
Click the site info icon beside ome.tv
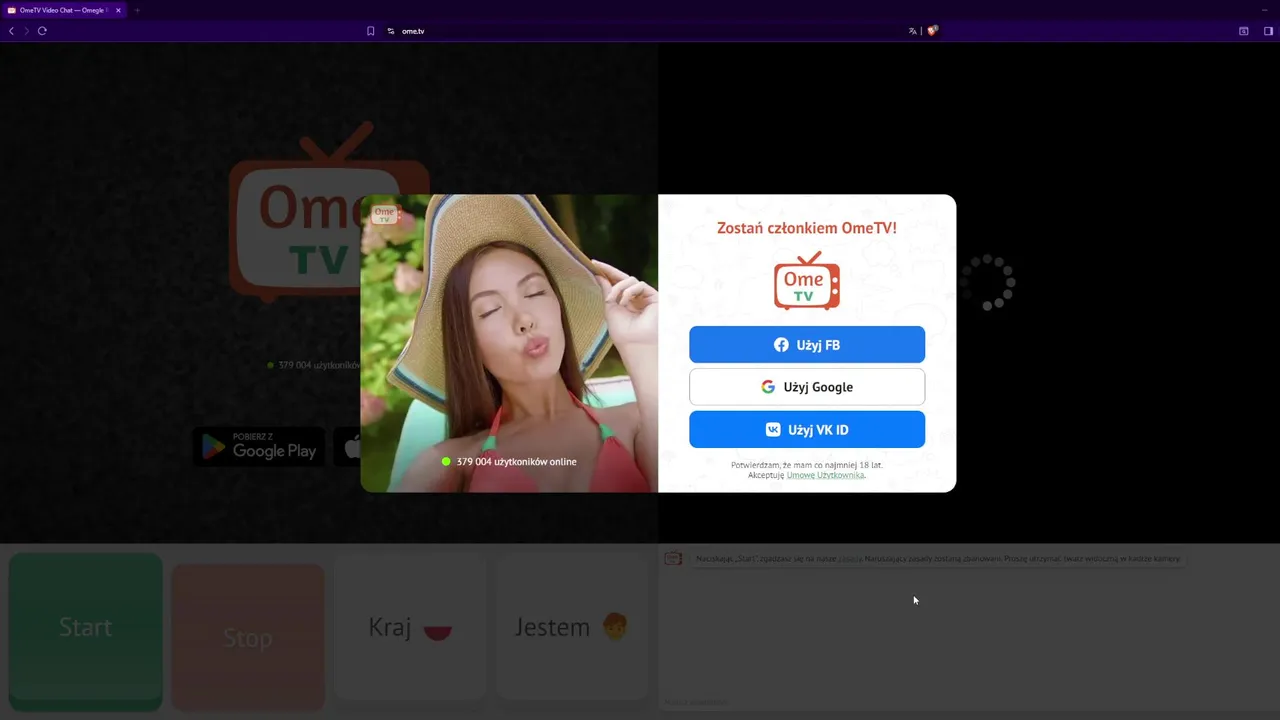(391, 31)
